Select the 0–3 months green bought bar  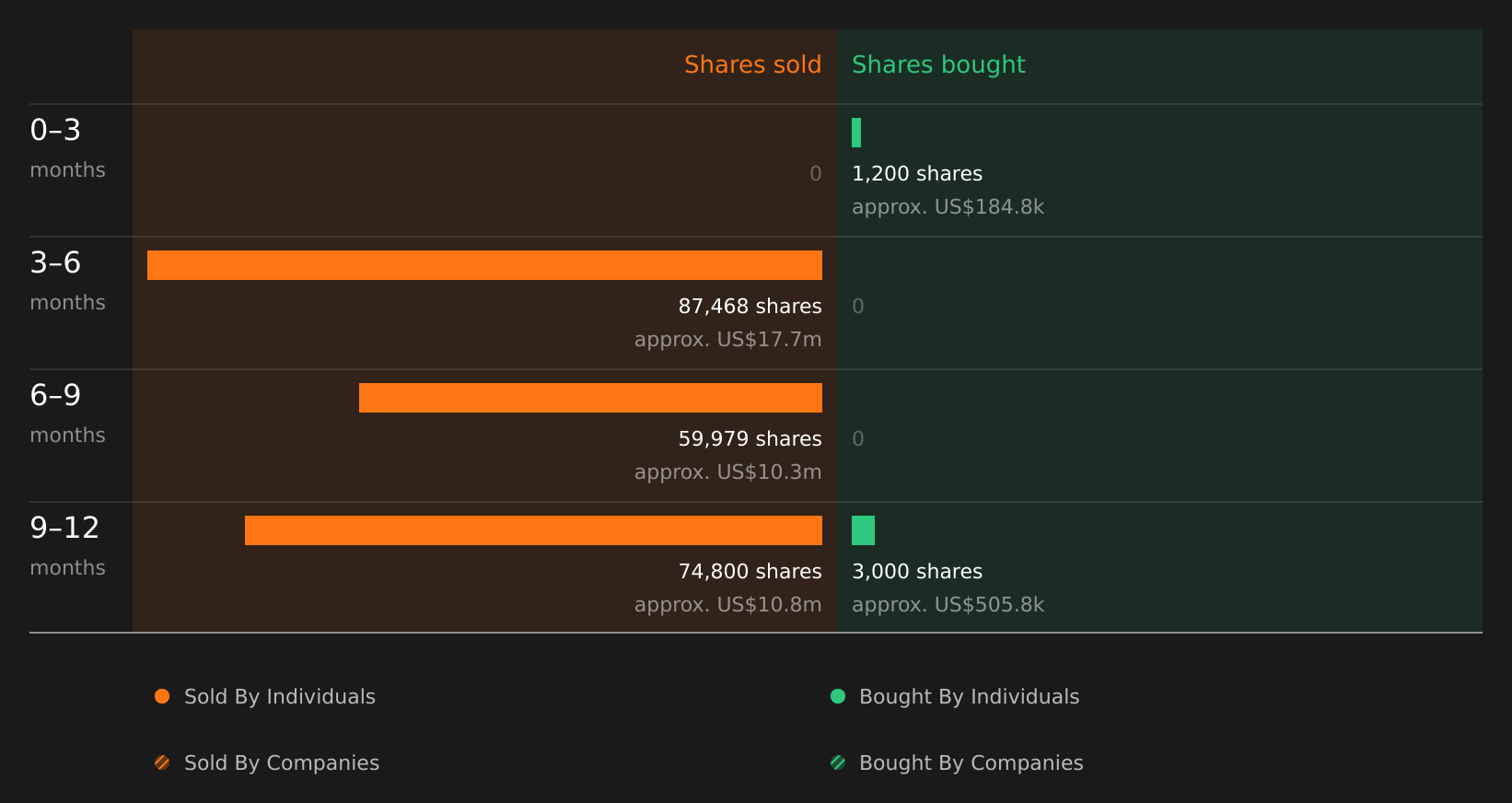click(856, 133)
